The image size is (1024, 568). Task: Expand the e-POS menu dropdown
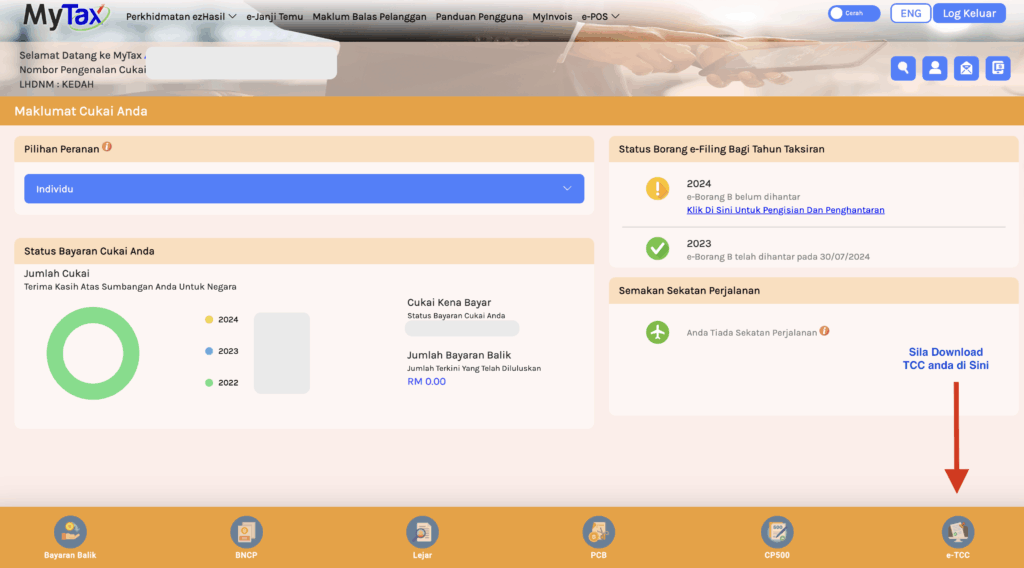pos(600,17)
